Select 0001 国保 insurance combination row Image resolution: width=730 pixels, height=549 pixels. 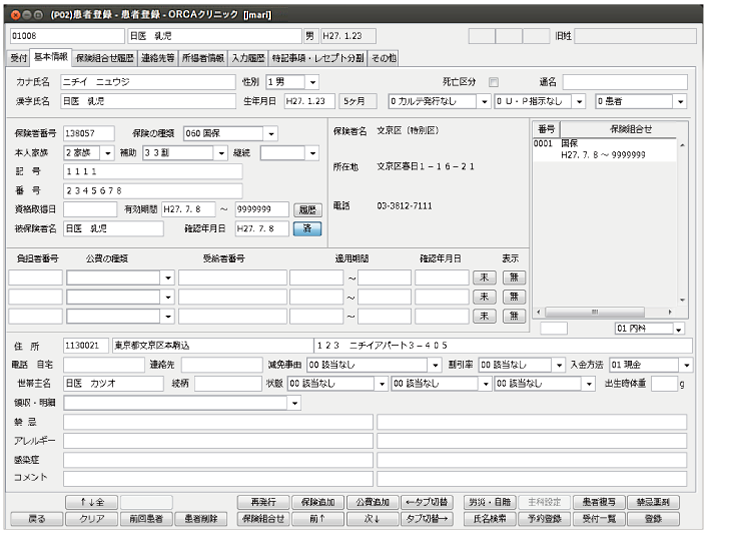tap(604, 149)
